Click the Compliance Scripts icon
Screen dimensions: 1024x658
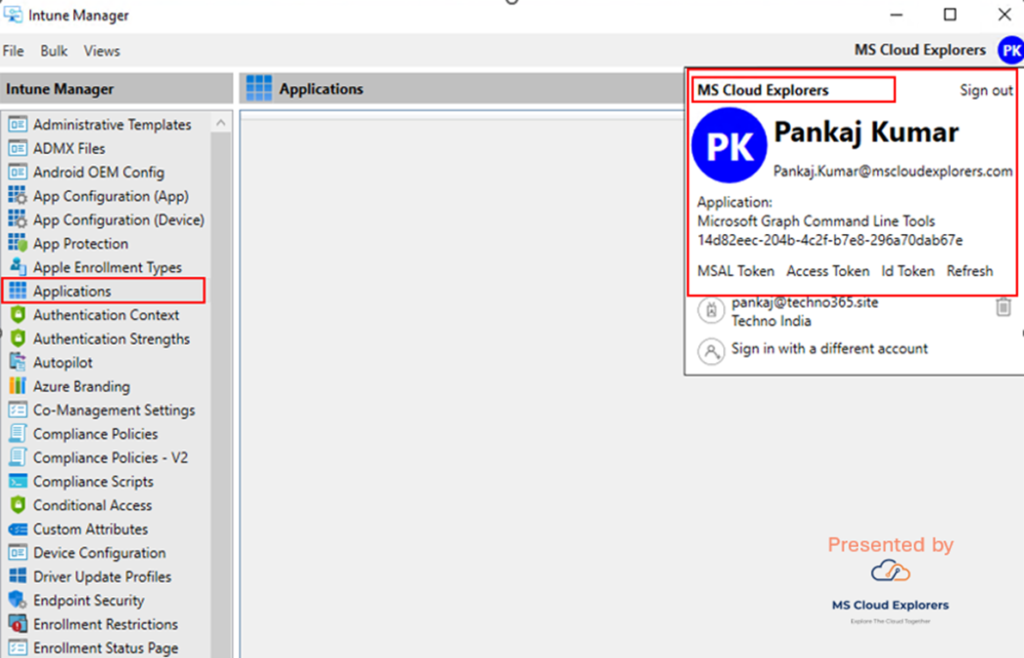tap(18, 482)
